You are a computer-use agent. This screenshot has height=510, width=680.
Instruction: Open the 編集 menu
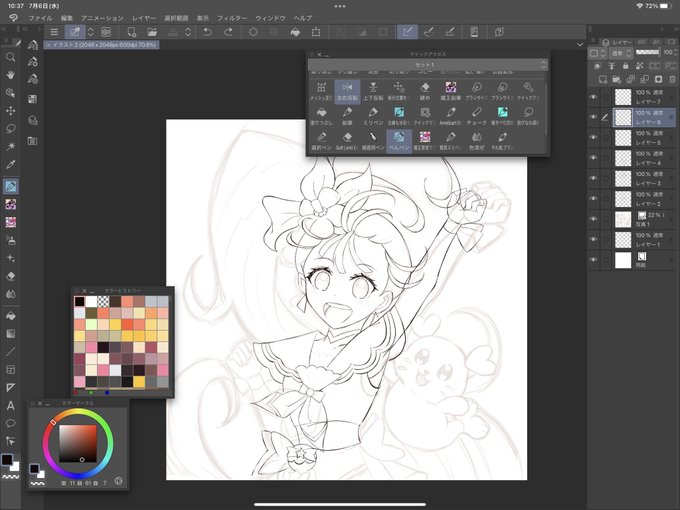(x=67, y=18)
